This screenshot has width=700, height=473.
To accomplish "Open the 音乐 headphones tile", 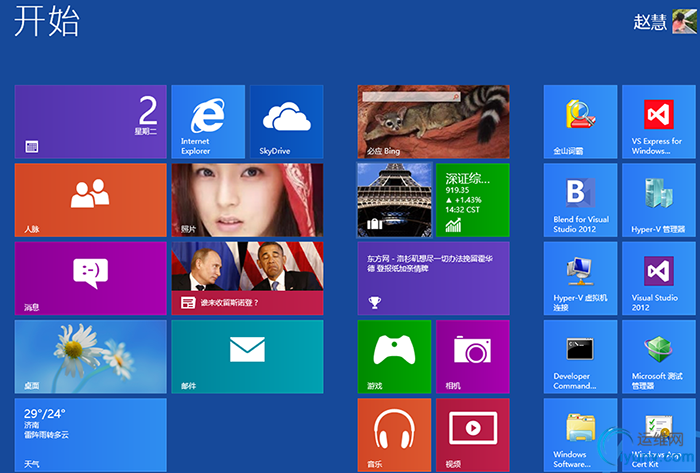I will coord(394,433).
